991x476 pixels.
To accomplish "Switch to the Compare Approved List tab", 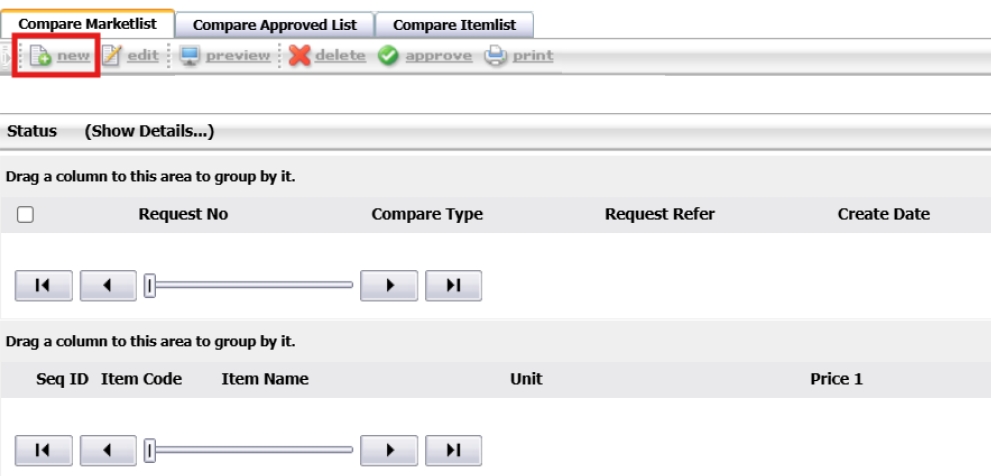I will (274, 25).
